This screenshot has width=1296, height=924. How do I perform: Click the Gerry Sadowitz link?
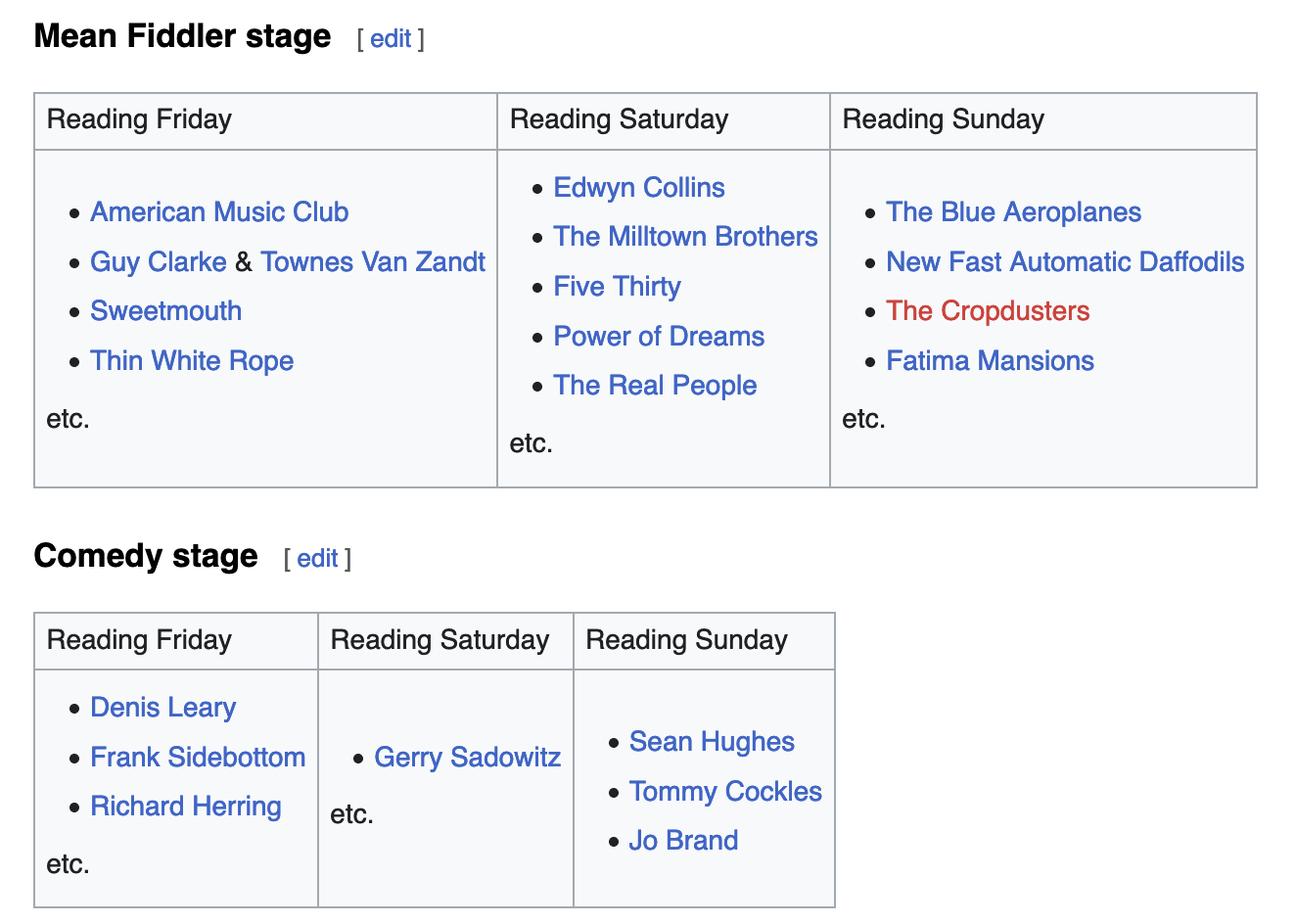click(467, 758)
